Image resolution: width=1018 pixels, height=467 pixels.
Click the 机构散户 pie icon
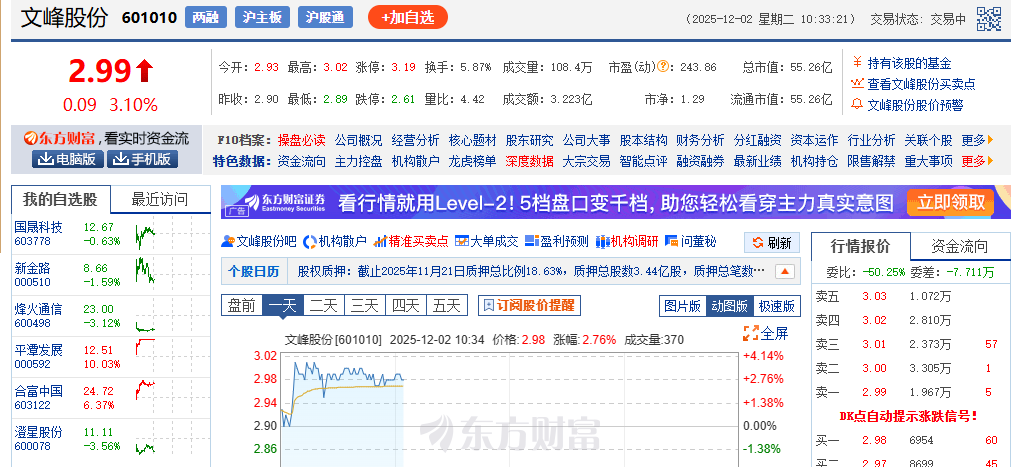click(310, 242)
